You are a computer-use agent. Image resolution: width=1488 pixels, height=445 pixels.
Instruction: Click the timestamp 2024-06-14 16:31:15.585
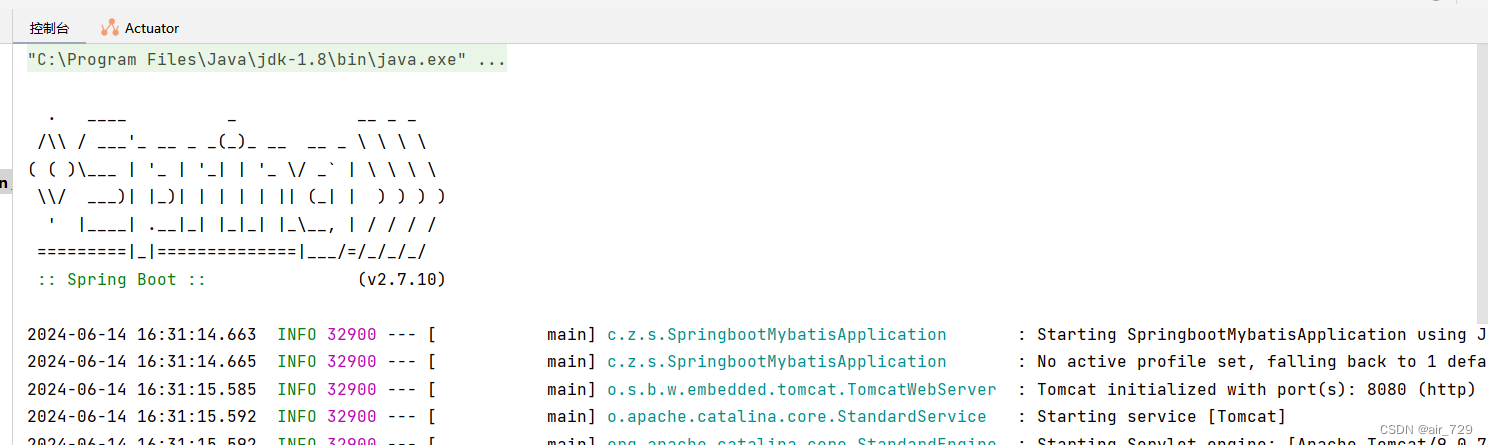point(141,390)
